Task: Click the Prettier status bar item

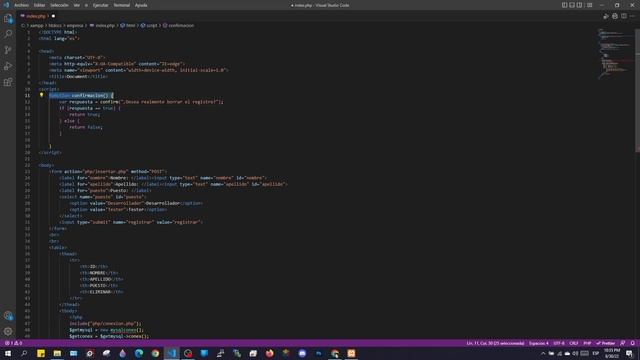Action: (x=606, y=343)
